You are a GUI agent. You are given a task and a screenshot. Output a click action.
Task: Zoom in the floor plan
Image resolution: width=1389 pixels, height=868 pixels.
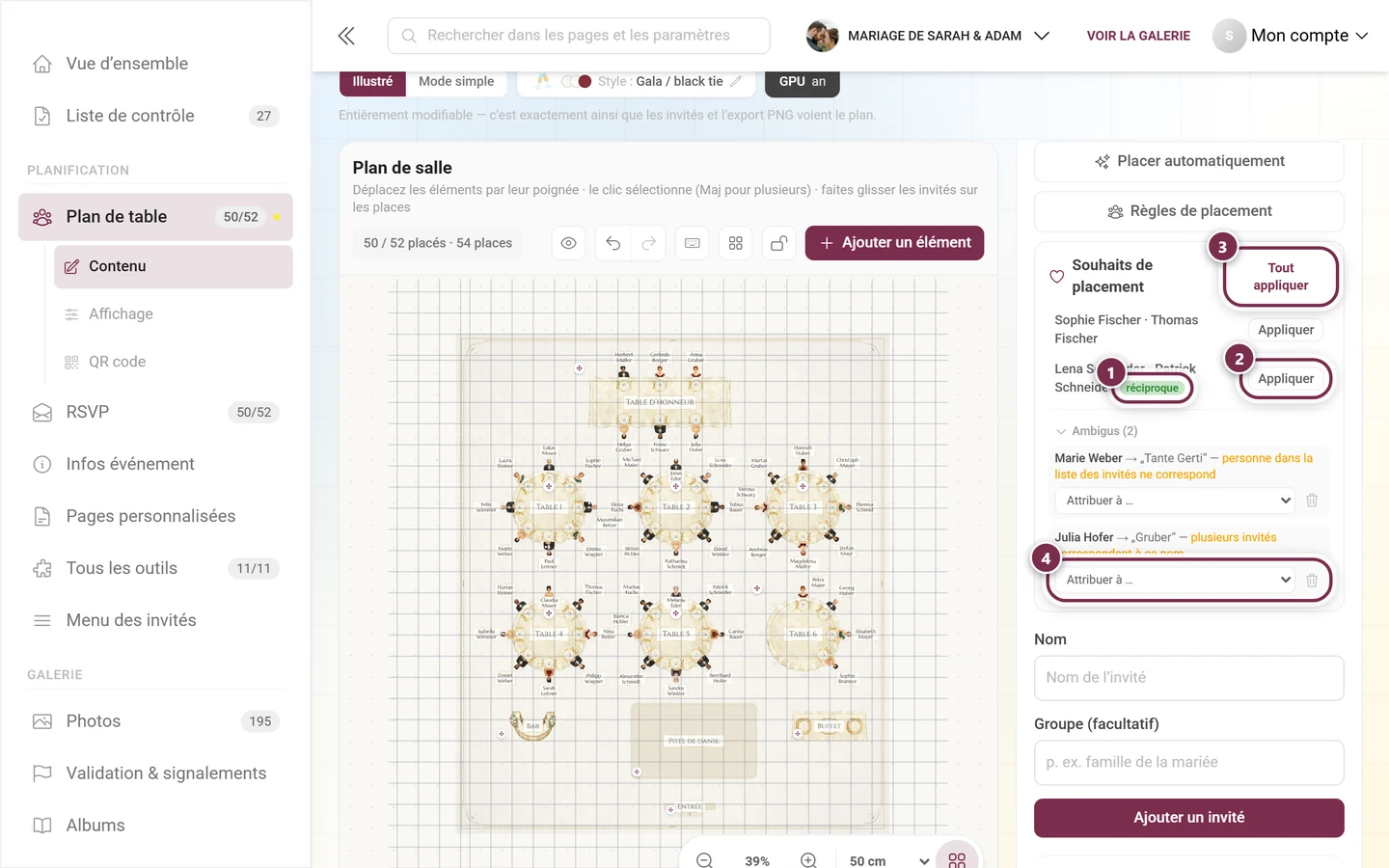pos(809,860)
